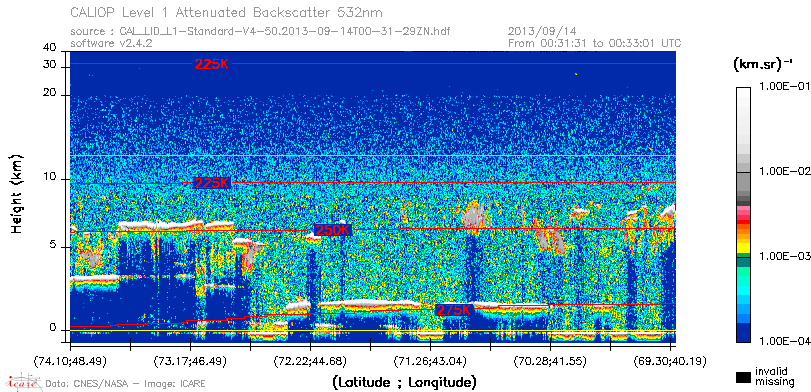Click the '(Latitude ; Longitude)' axis label
This screenshot has height=392, width=811.
[x=404, y=383]
